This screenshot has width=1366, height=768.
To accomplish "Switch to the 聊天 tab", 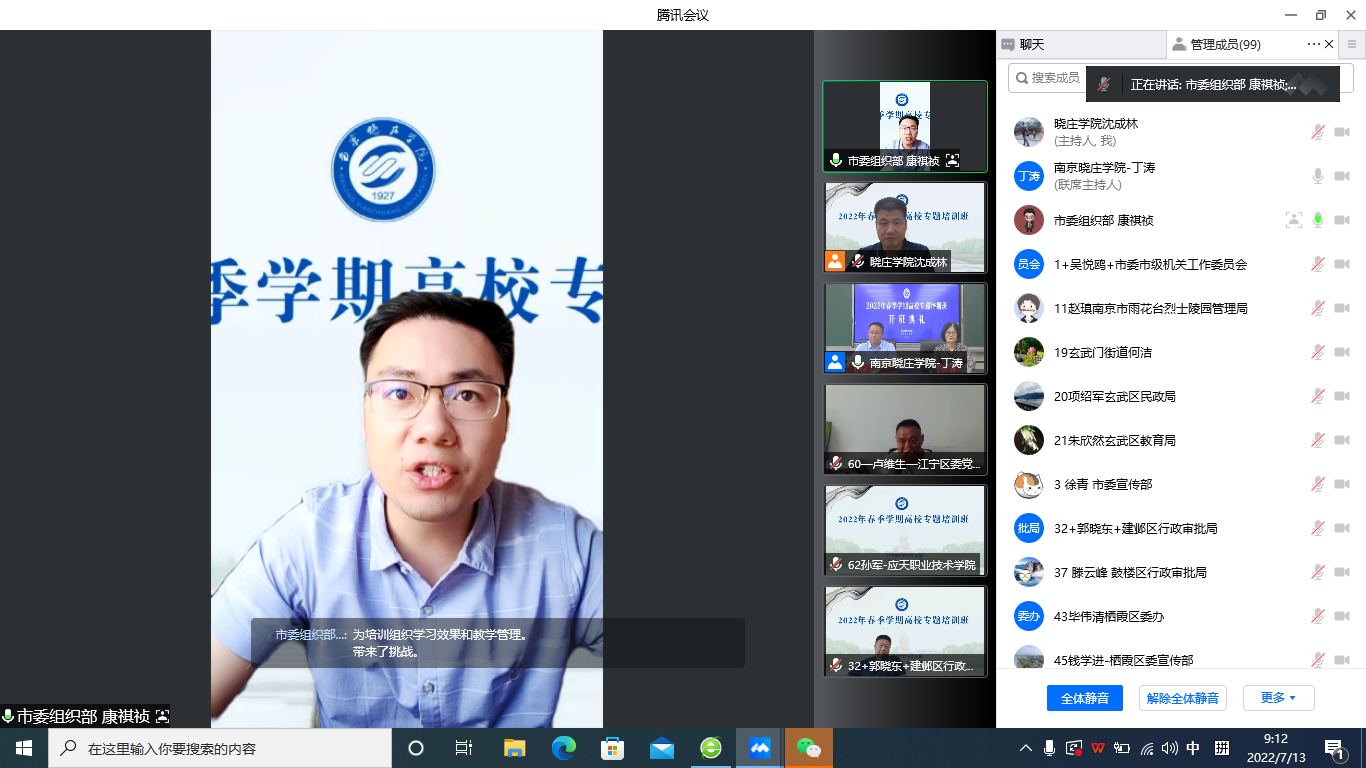I will 1081,45.
